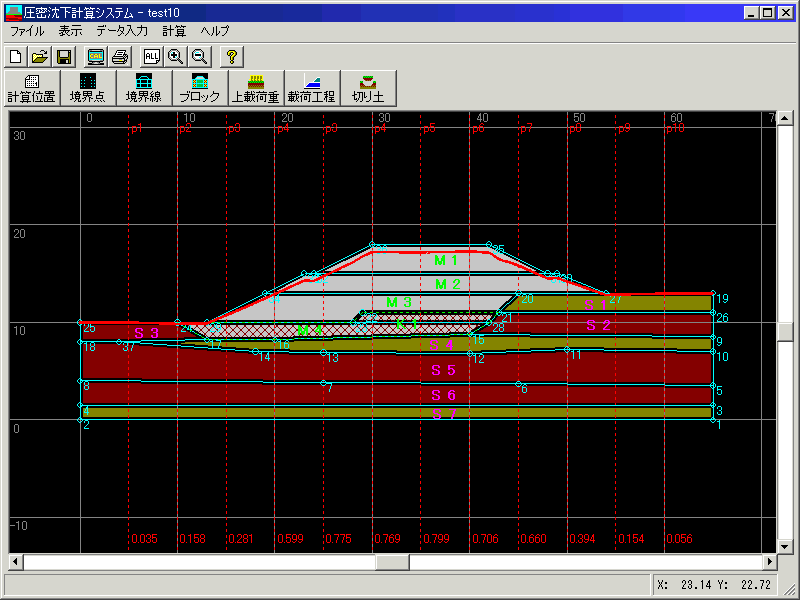Activate the ブロック toolbar button
The image size is (800, 600).
click(200, 88)
